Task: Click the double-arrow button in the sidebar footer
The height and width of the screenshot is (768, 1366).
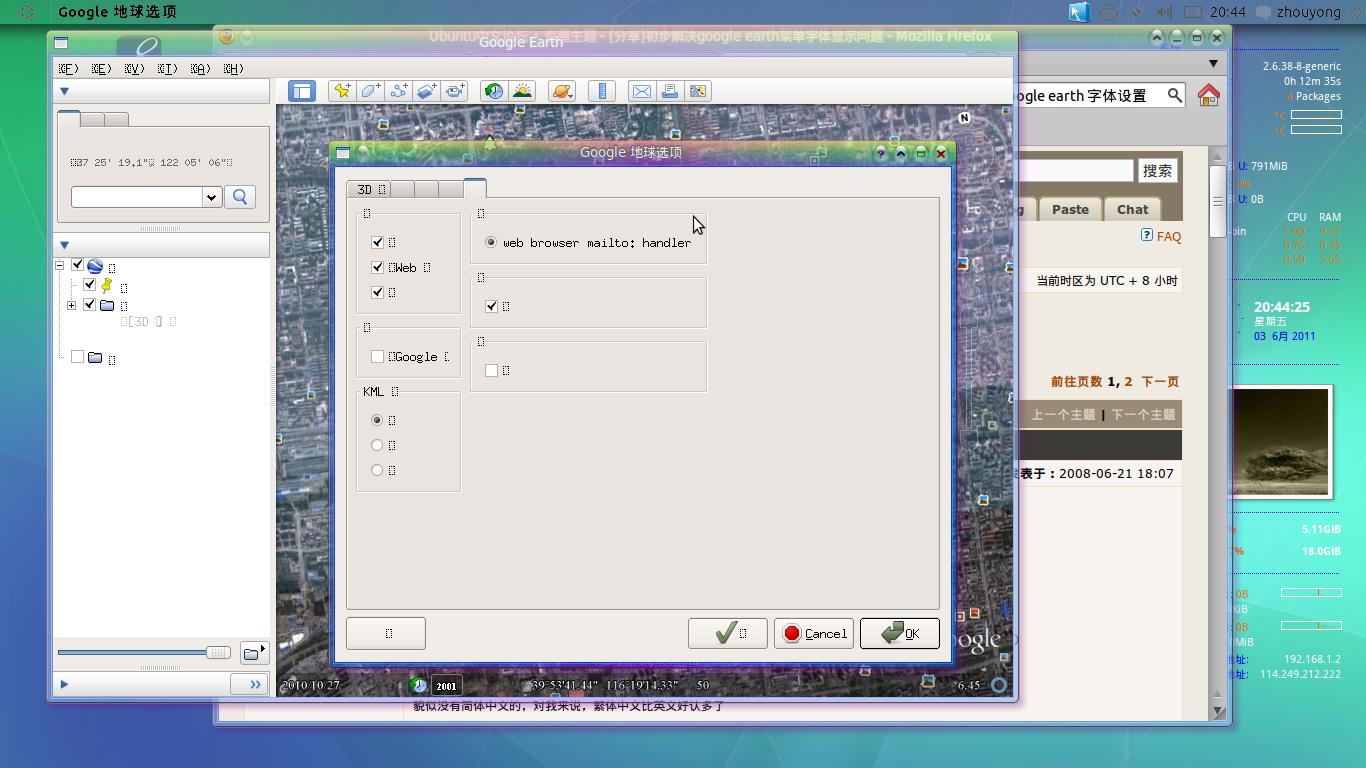Action: 248,684
